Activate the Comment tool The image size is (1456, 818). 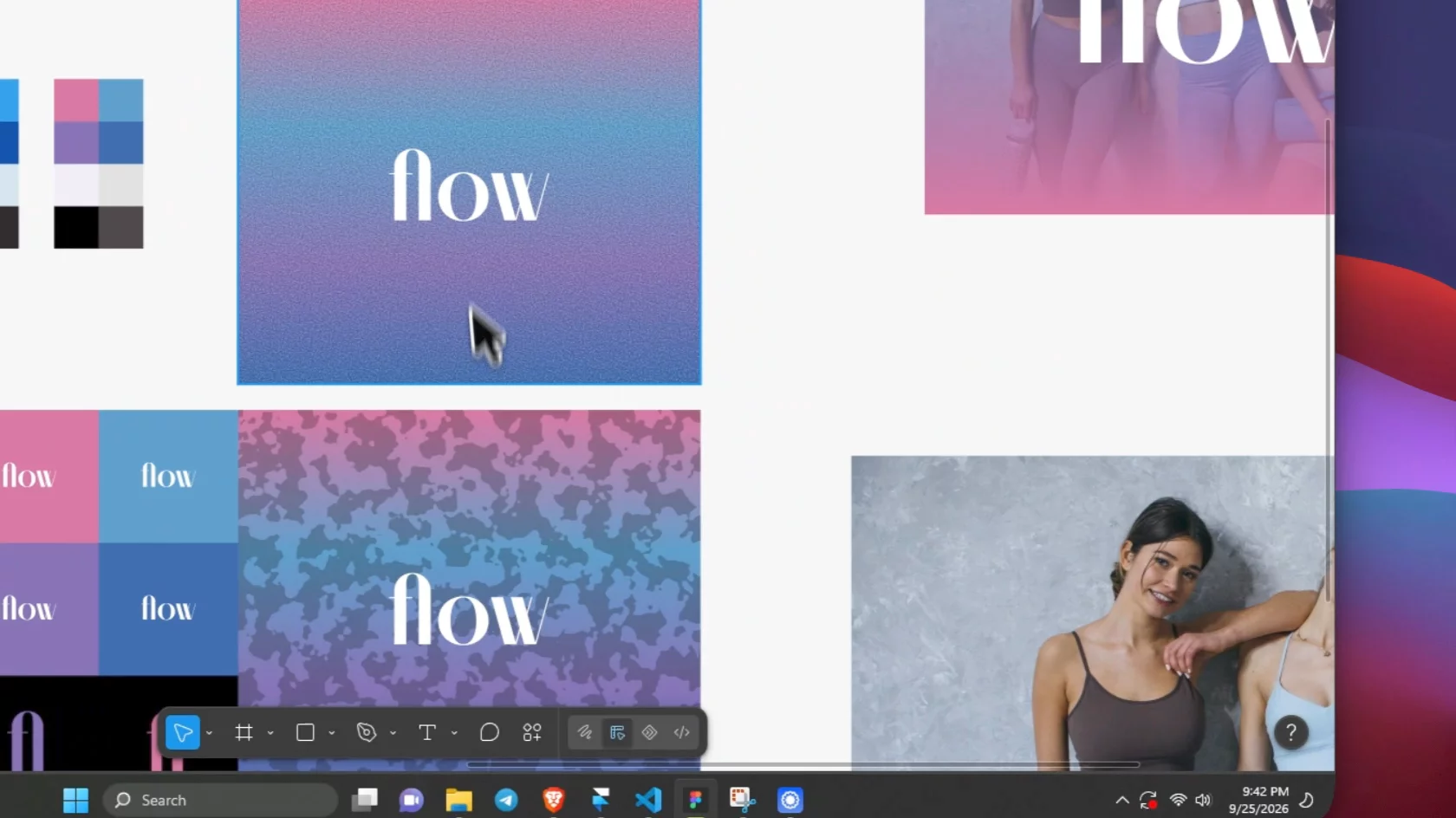click(x=490, y=733)
